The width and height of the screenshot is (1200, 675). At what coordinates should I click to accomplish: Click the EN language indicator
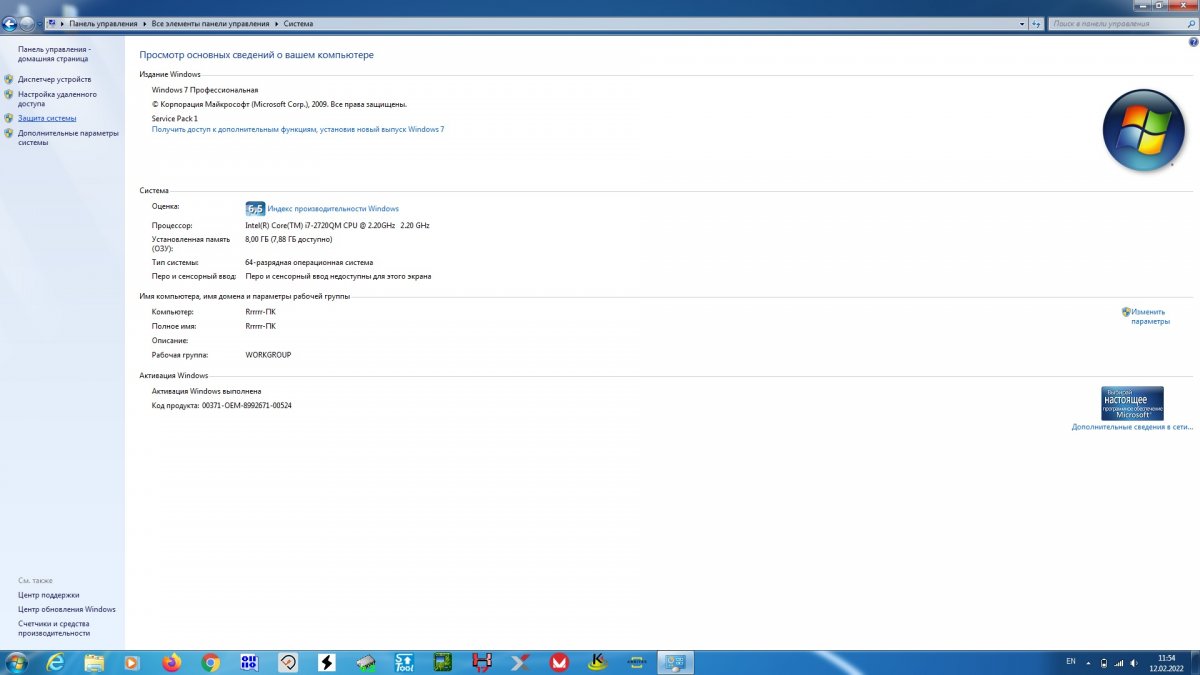coord(1071,662)
